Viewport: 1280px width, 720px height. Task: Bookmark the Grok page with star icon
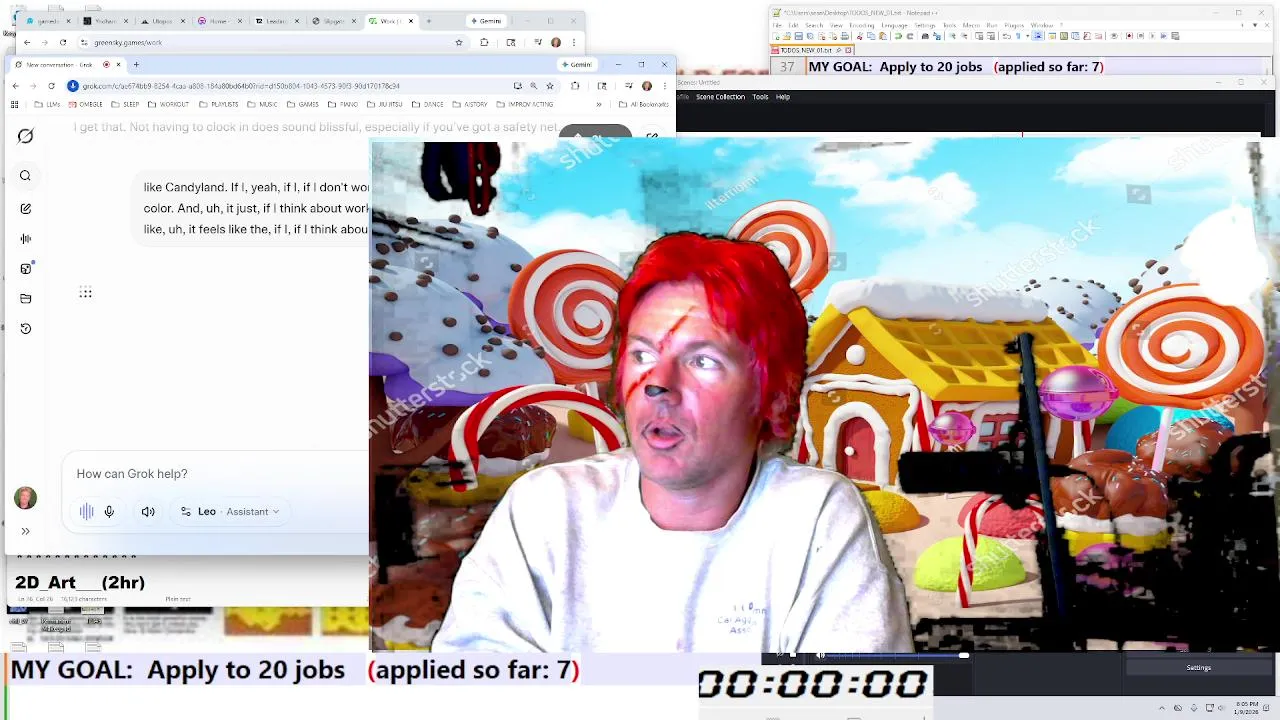coord(550,86)
